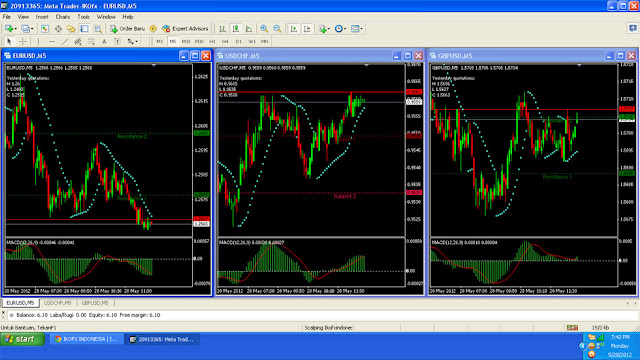Click the Meta Trader taskbar button
640x360 pixels.
(162, 339)
